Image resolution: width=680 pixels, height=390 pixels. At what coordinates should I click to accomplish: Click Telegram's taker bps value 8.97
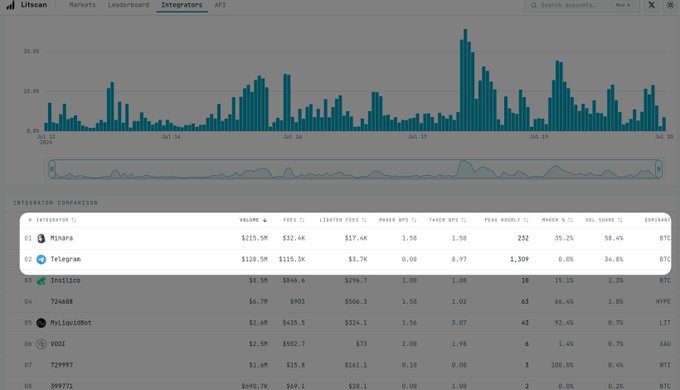click(x=459, y=259)
